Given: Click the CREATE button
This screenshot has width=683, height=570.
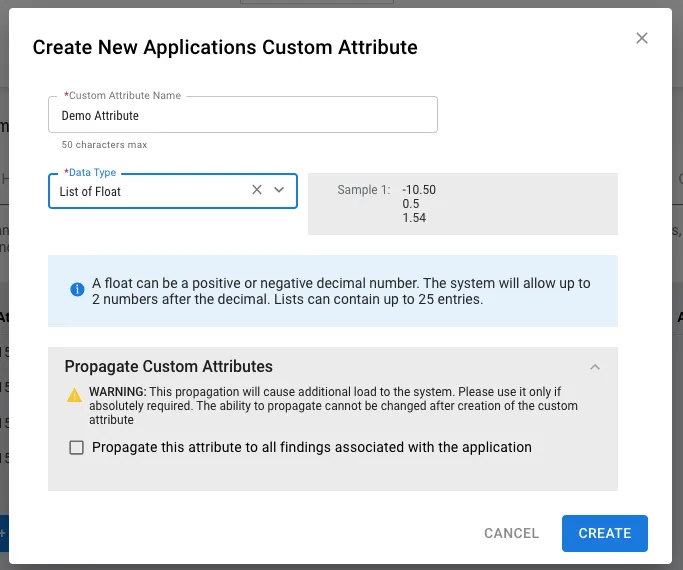Looking at the screenshot, I should (605, 533).
